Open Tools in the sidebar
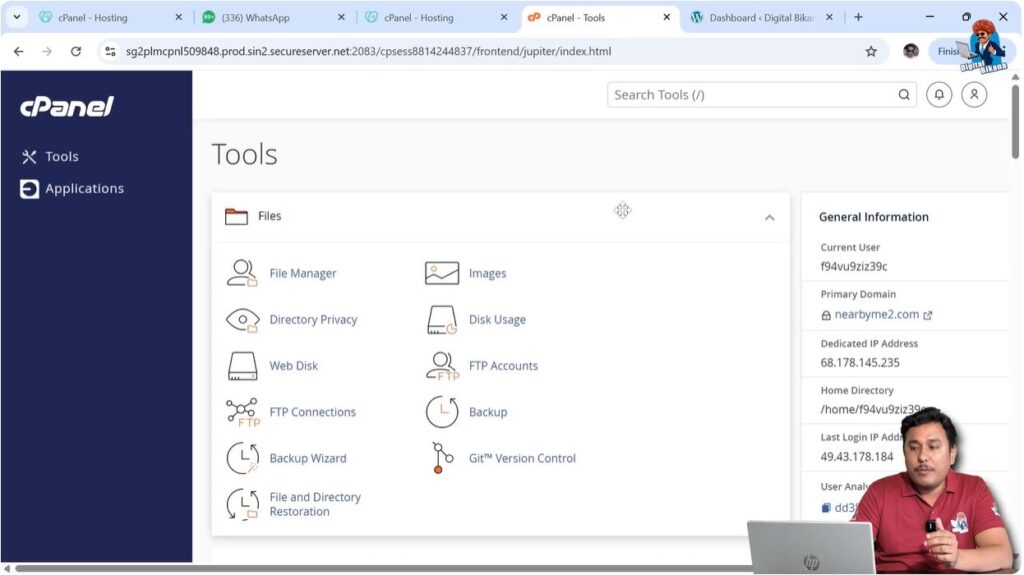The height and width of the screenshot is (575, 1024). 61,157
